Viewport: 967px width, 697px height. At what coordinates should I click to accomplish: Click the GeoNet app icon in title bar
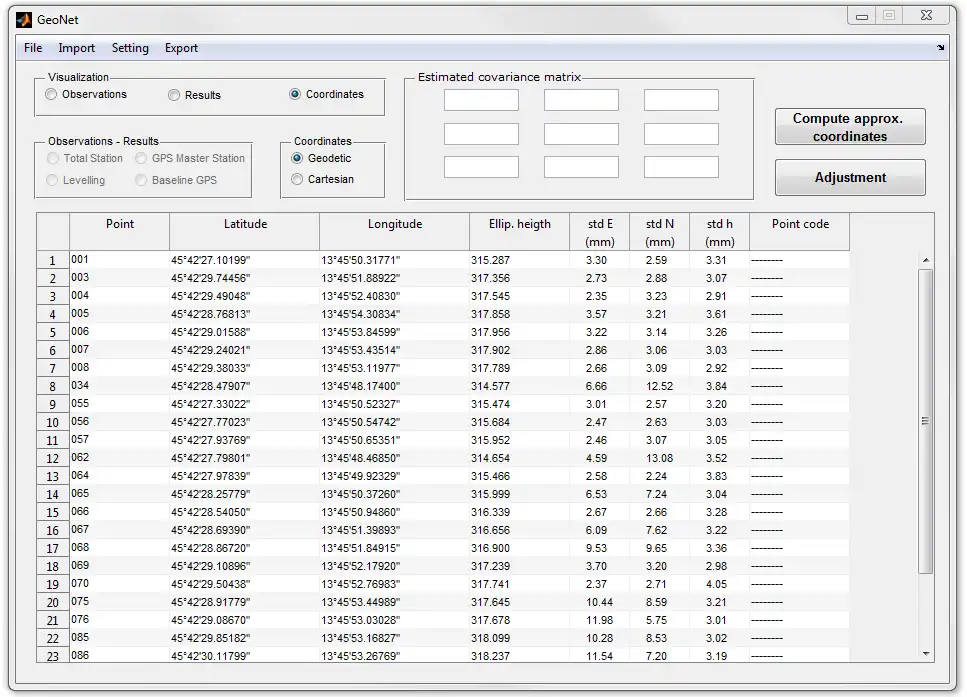(24, 20)
